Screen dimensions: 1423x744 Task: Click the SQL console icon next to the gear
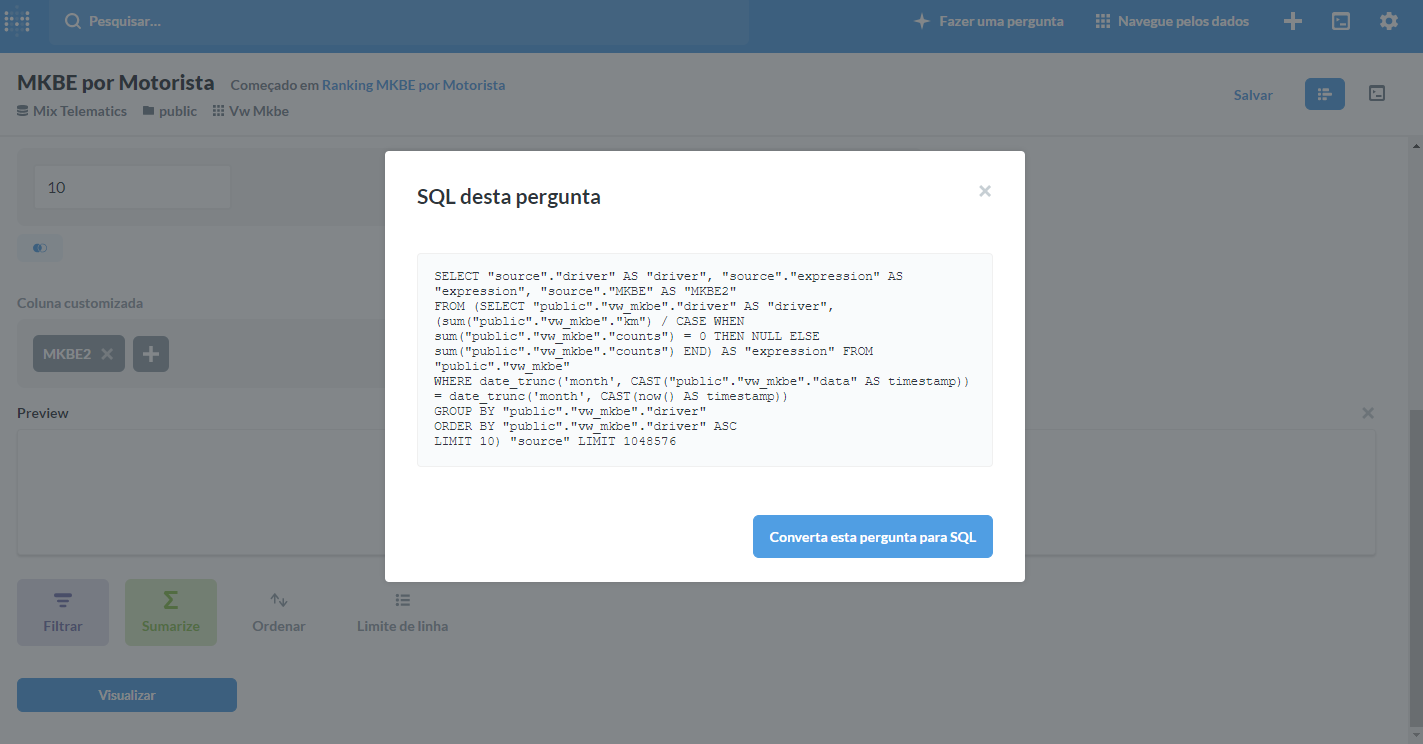(x=1340, y=20)
